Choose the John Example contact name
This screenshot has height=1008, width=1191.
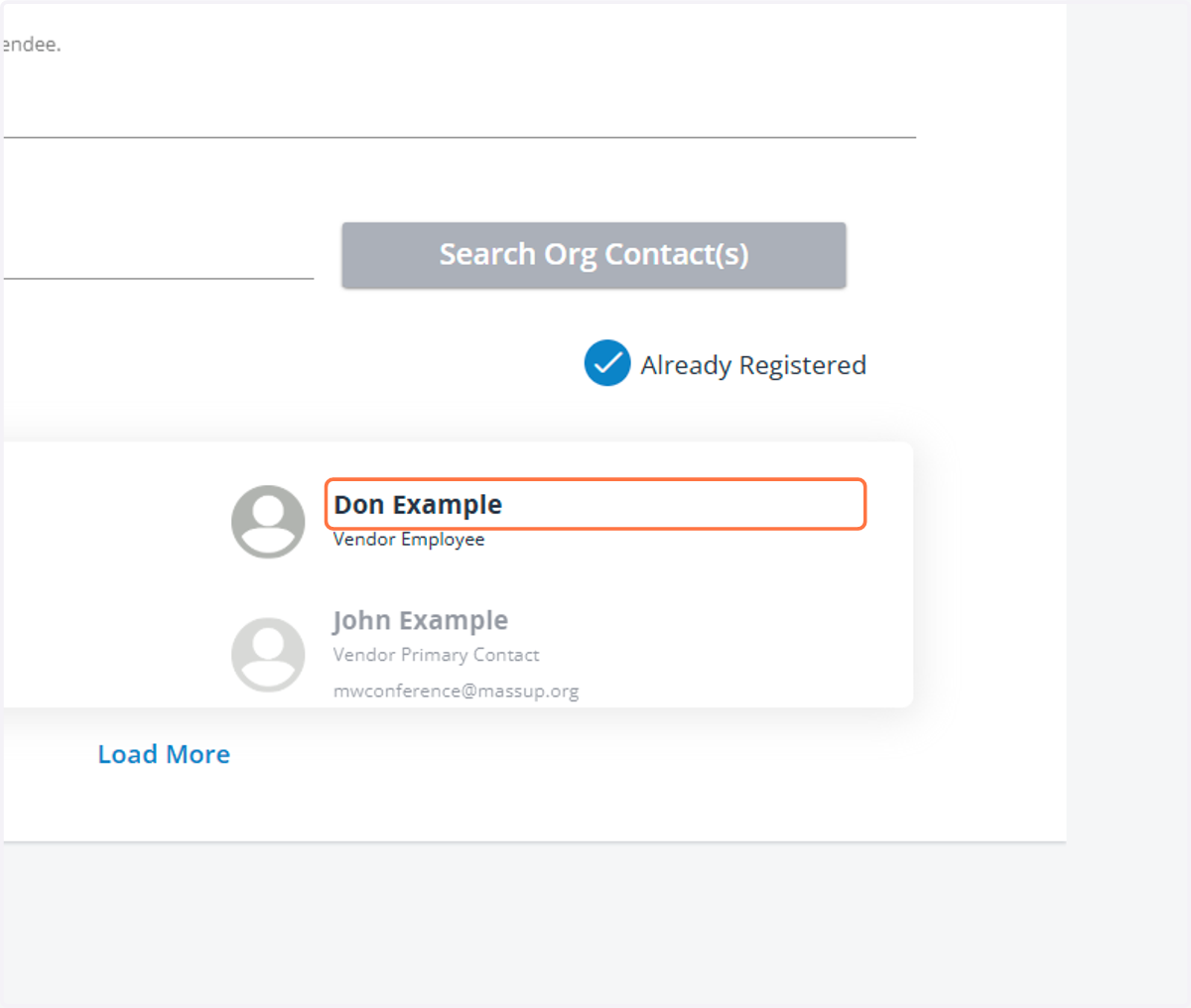[x=421, y=621]
